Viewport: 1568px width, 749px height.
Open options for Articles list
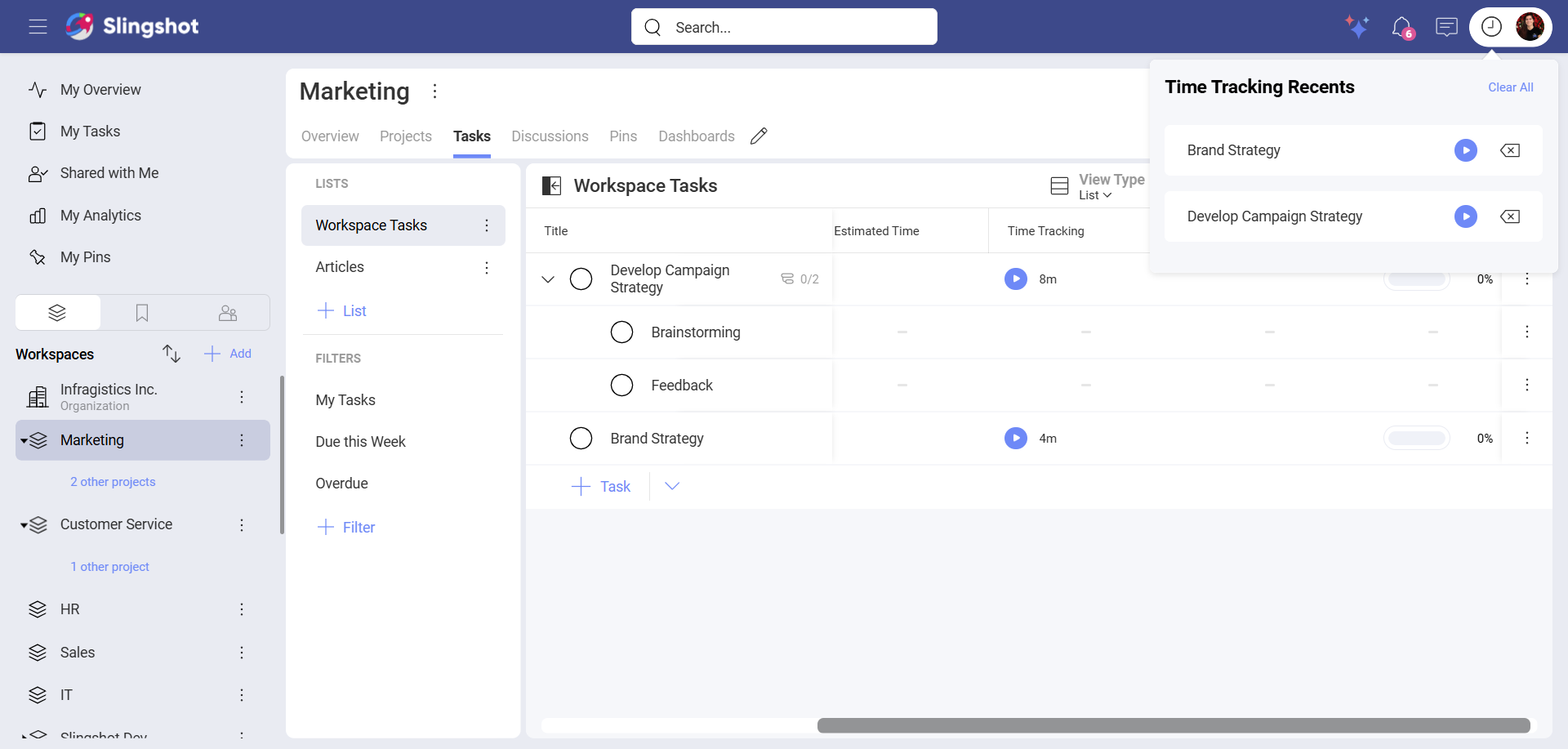click(487, 268)
